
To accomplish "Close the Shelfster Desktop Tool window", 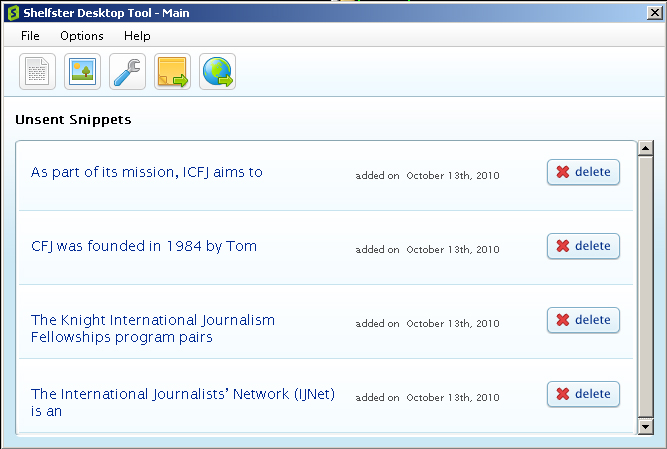I will pyautogui.click(x=655, y=13).
